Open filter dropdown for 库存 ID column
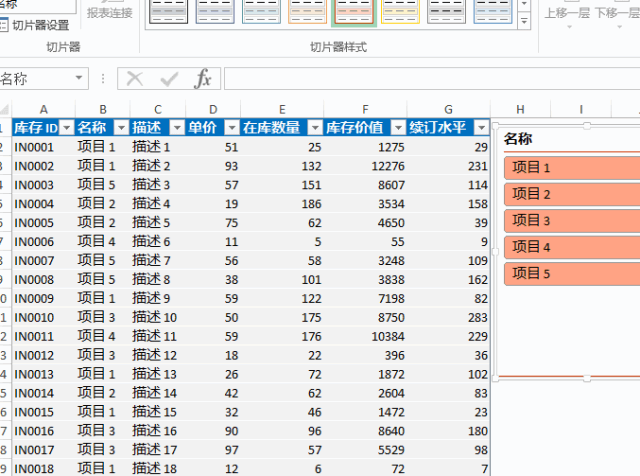 click(67, 127)
